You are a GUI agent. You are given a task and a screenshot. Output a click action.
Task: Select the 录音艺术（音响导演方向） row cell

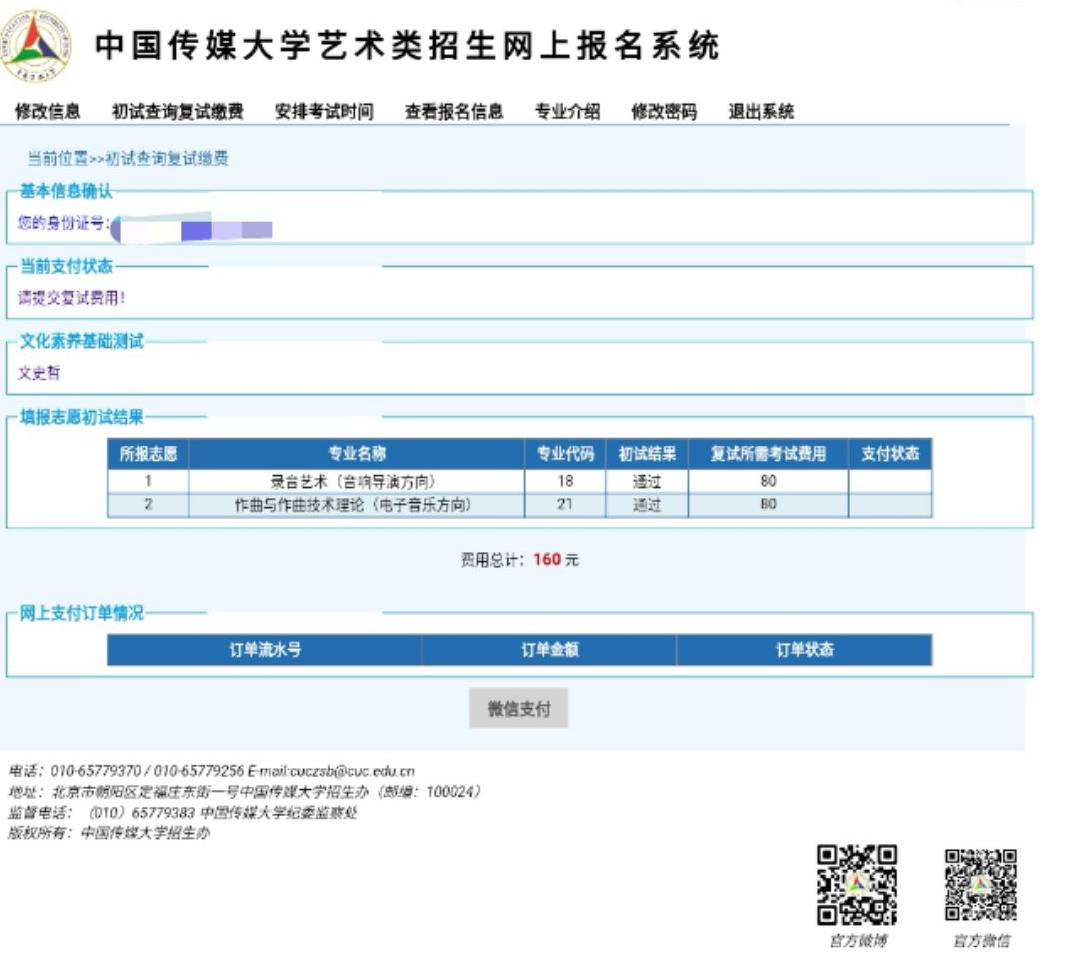click(x=357, y=482)
